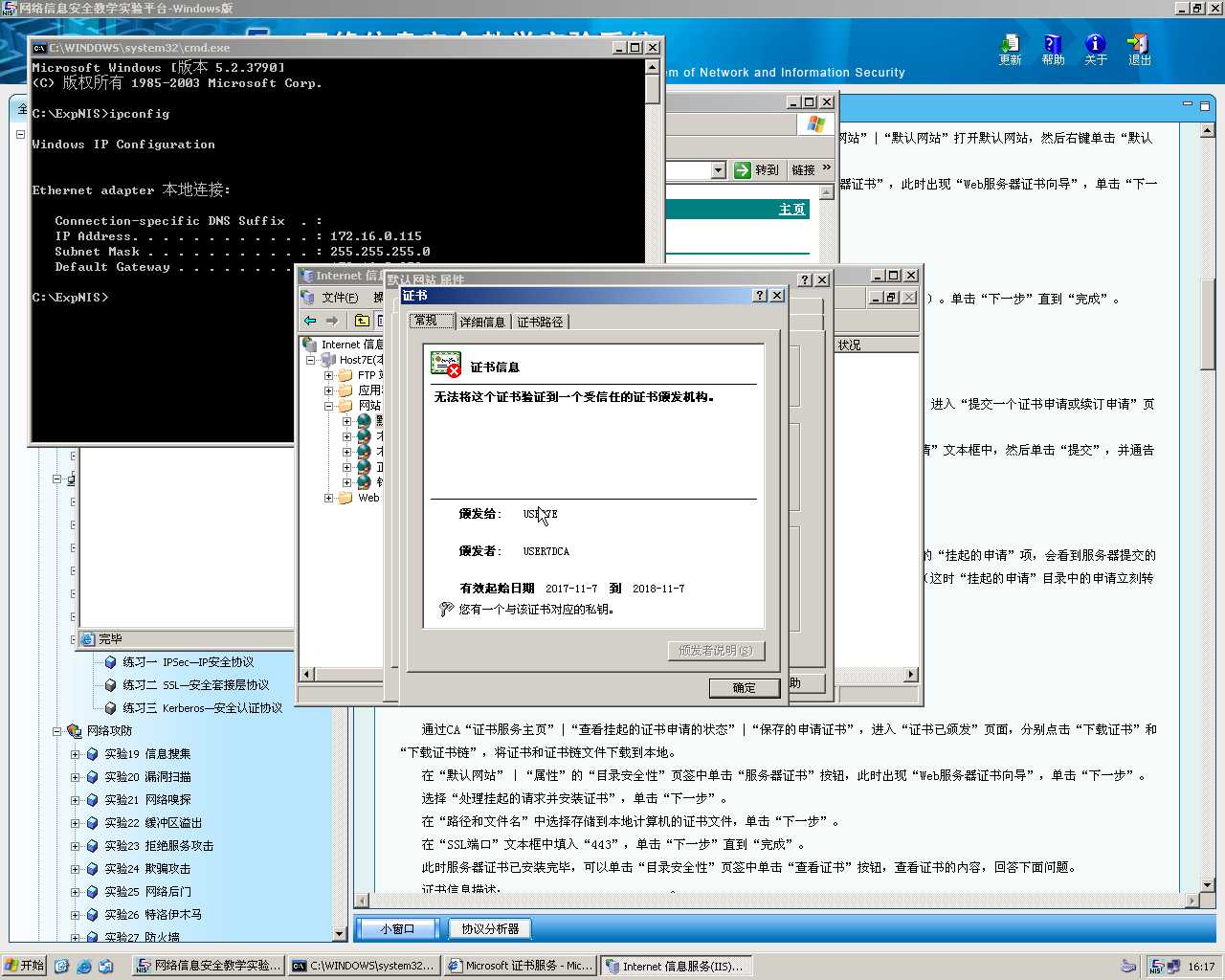The image size is (1225, 980).
Task: Click 确定 button in certificate dialog
Action: point(744,688)
